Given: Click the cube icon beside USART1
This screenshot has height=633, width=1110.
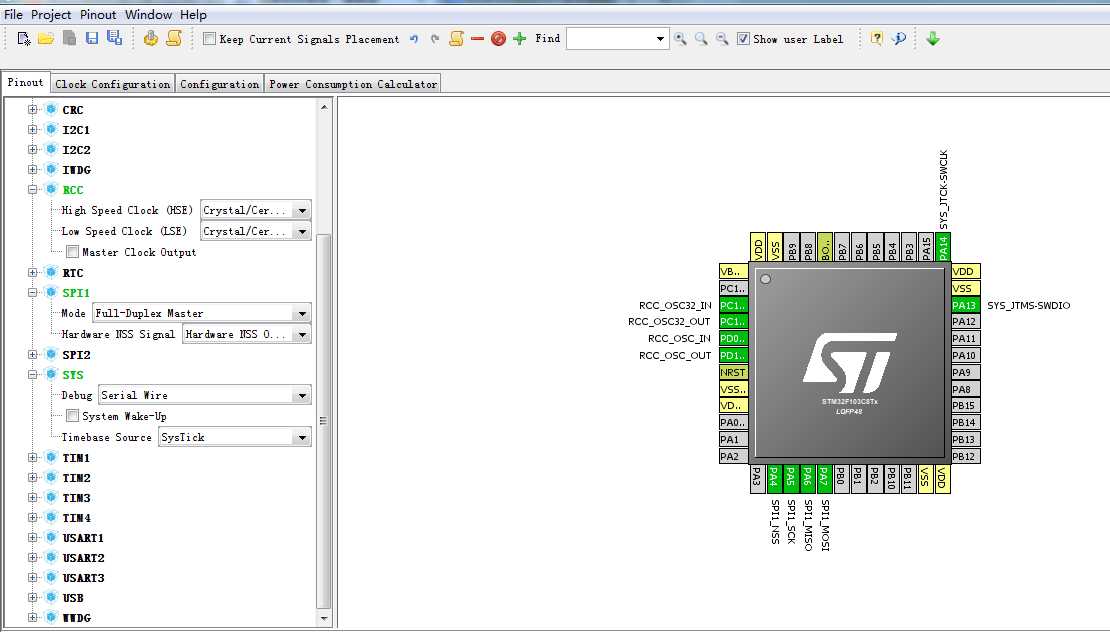Looking at the screenshot, I should [51, 537].
